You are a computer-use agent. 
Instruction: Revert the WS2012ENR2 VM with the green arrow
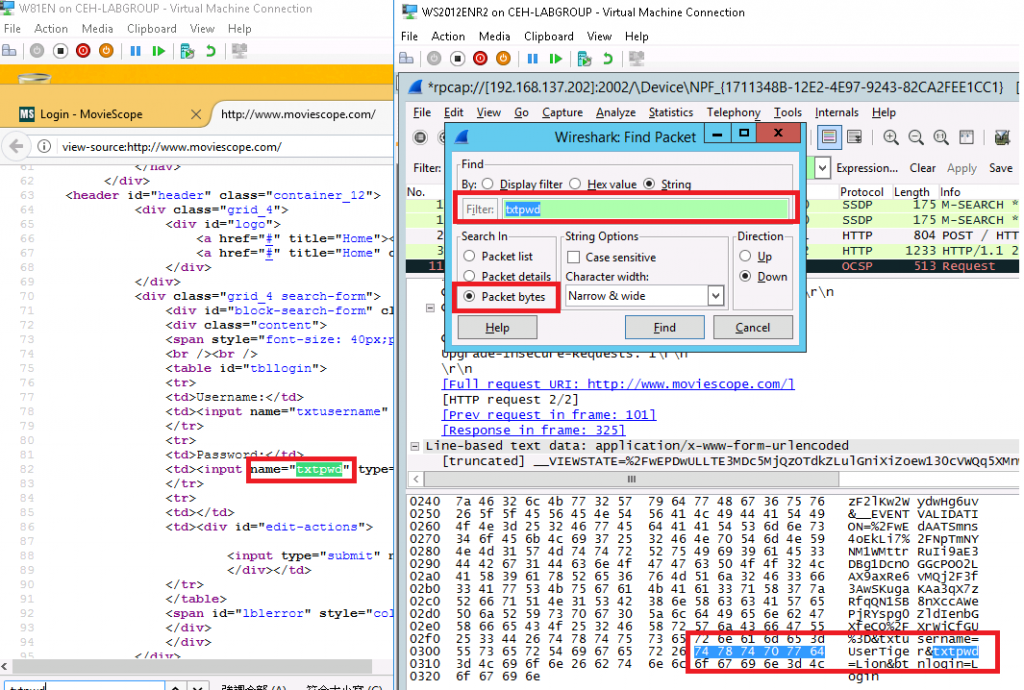pyautogui.click(x=607, y=59)
